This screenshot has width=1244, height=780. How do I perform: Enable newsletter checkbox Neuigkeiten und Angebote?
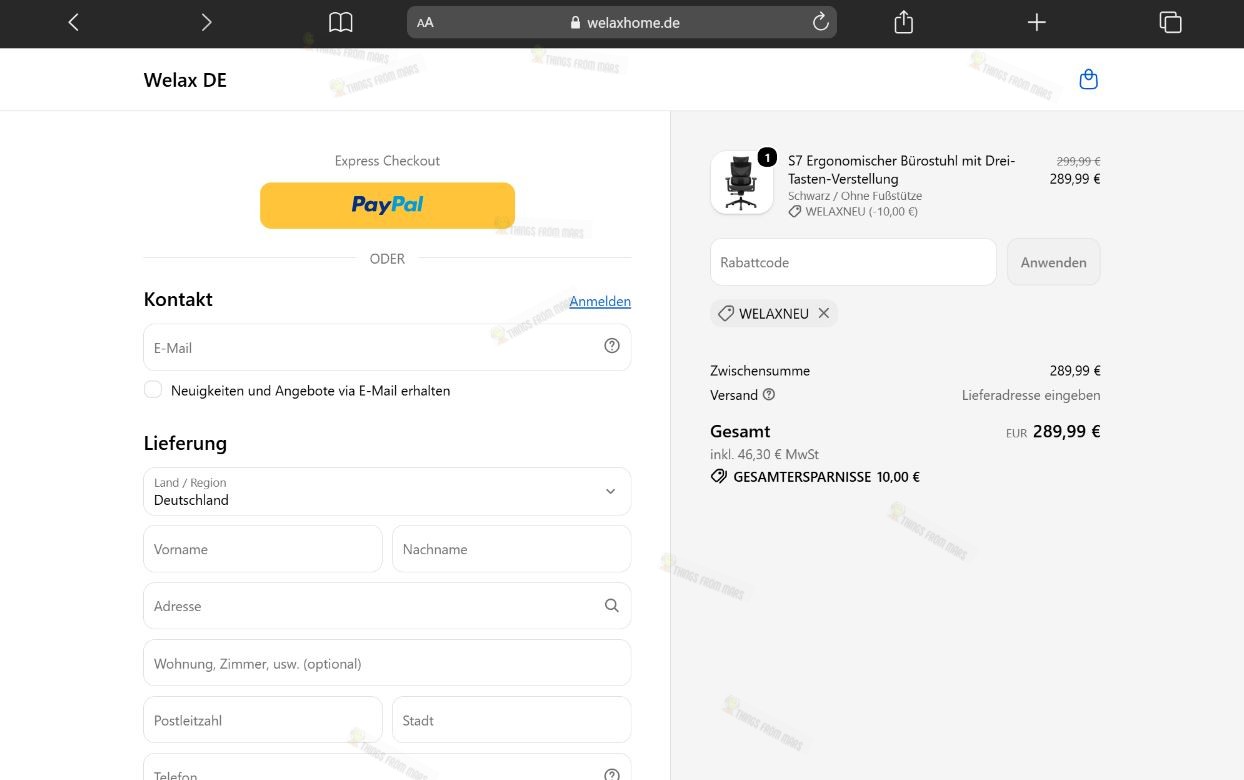[153, 390]
